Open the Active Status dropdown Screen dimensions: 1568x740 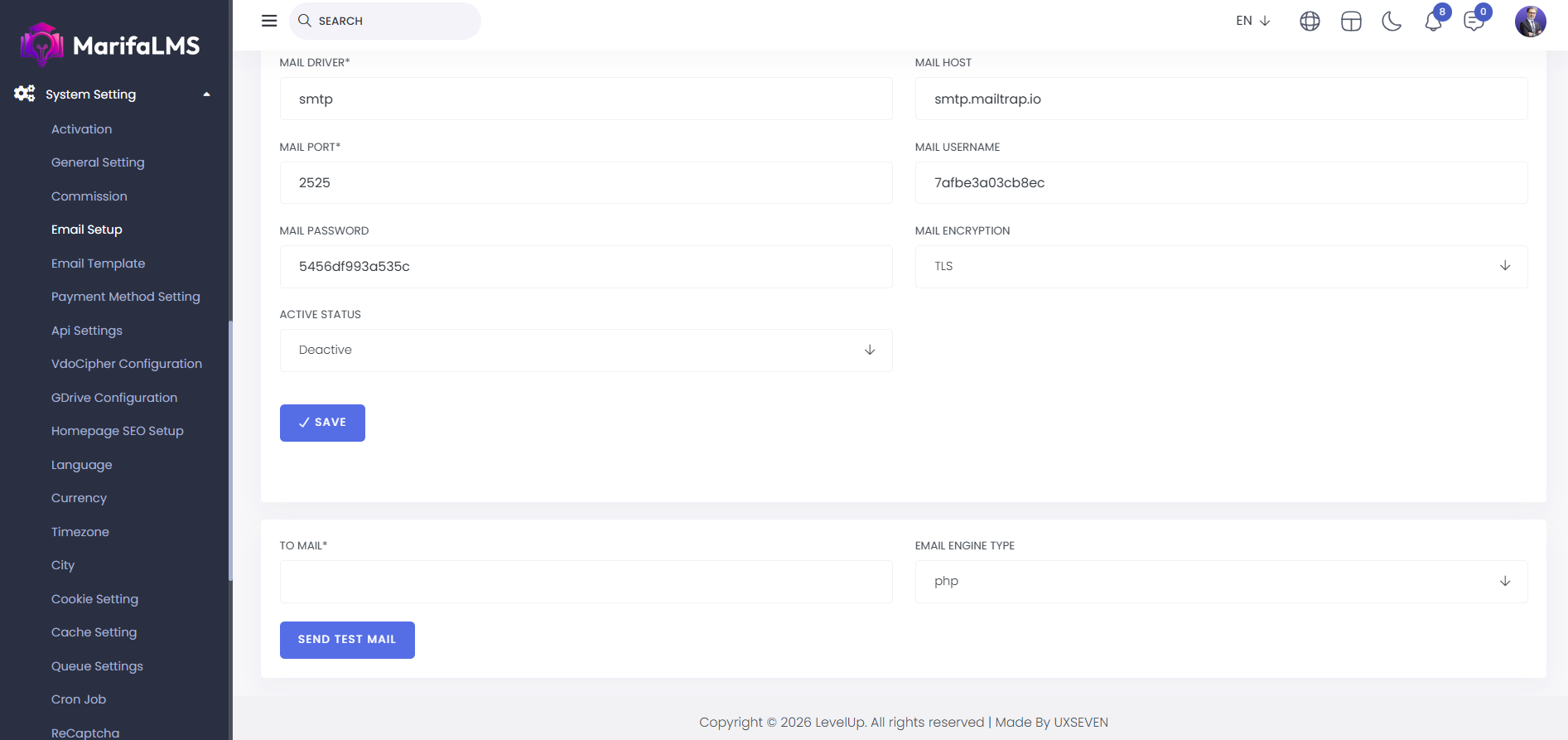pyautogui.click(x=586, y=350)
